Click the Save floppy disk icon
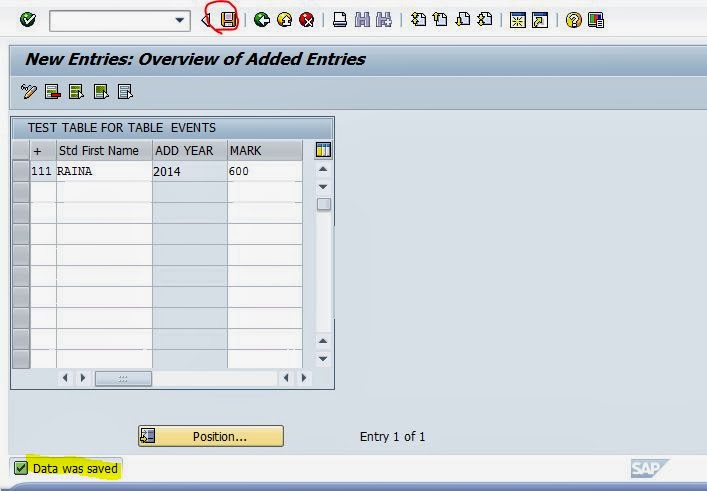Viewport: 707px width, 491px height. click(228, 20)
